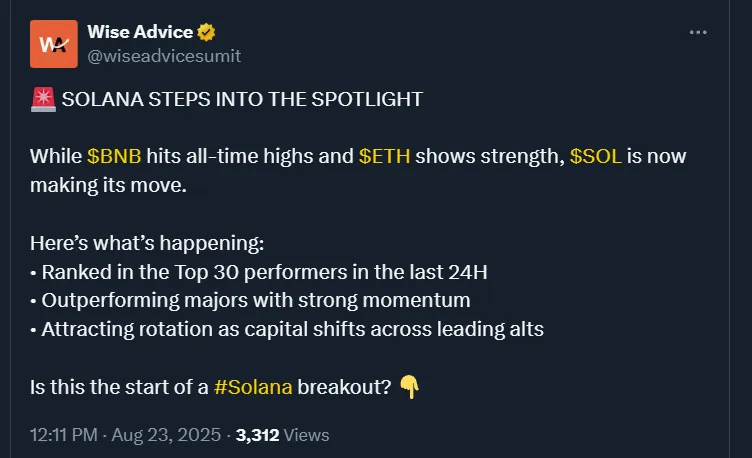Open the Wise Advice profile avatar
The height and width of the screenshot is (458, 752).
54,44
